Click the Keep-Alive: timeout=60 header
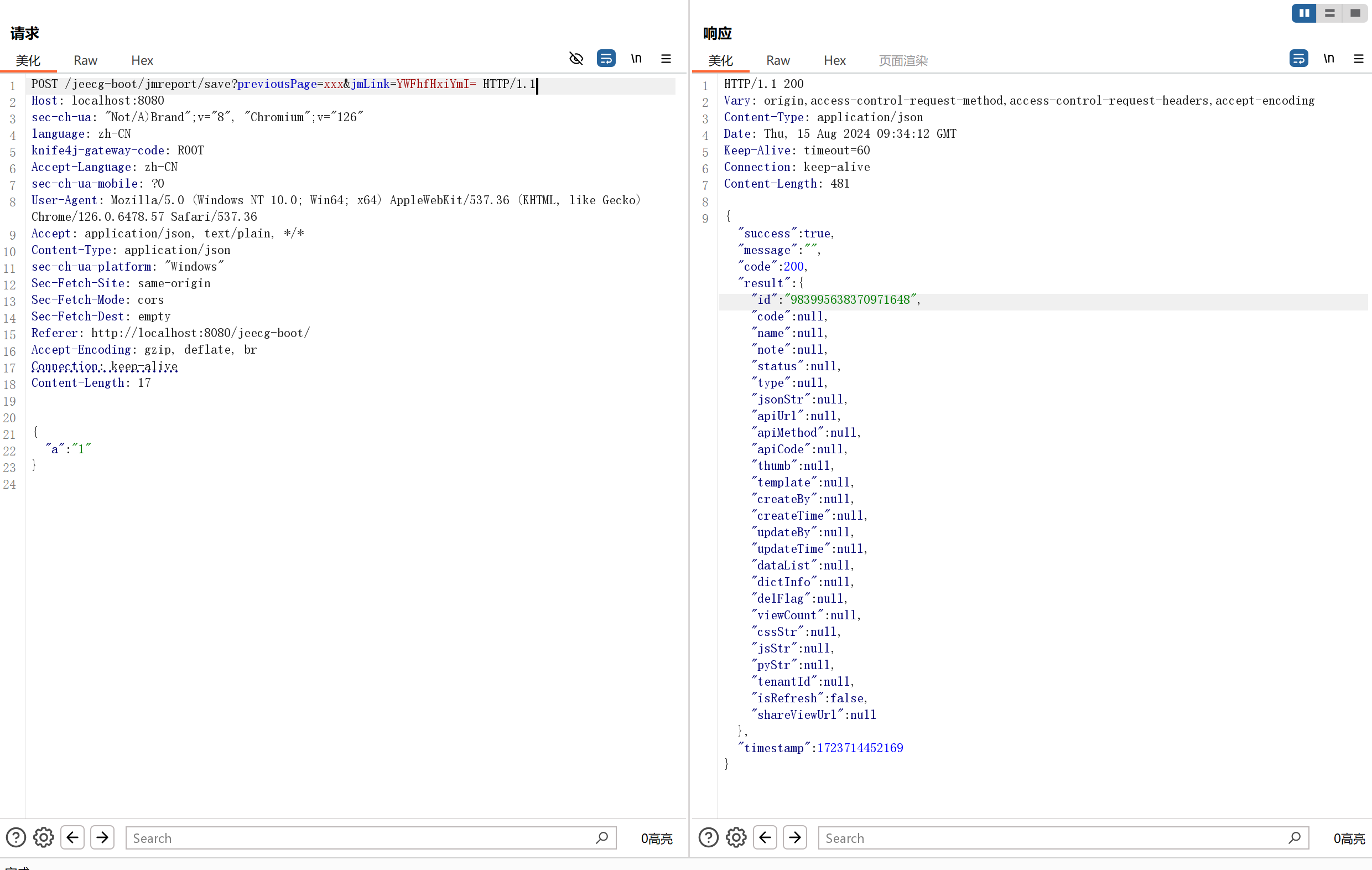This screenshot has height=870, width=1372. [797, 151]
